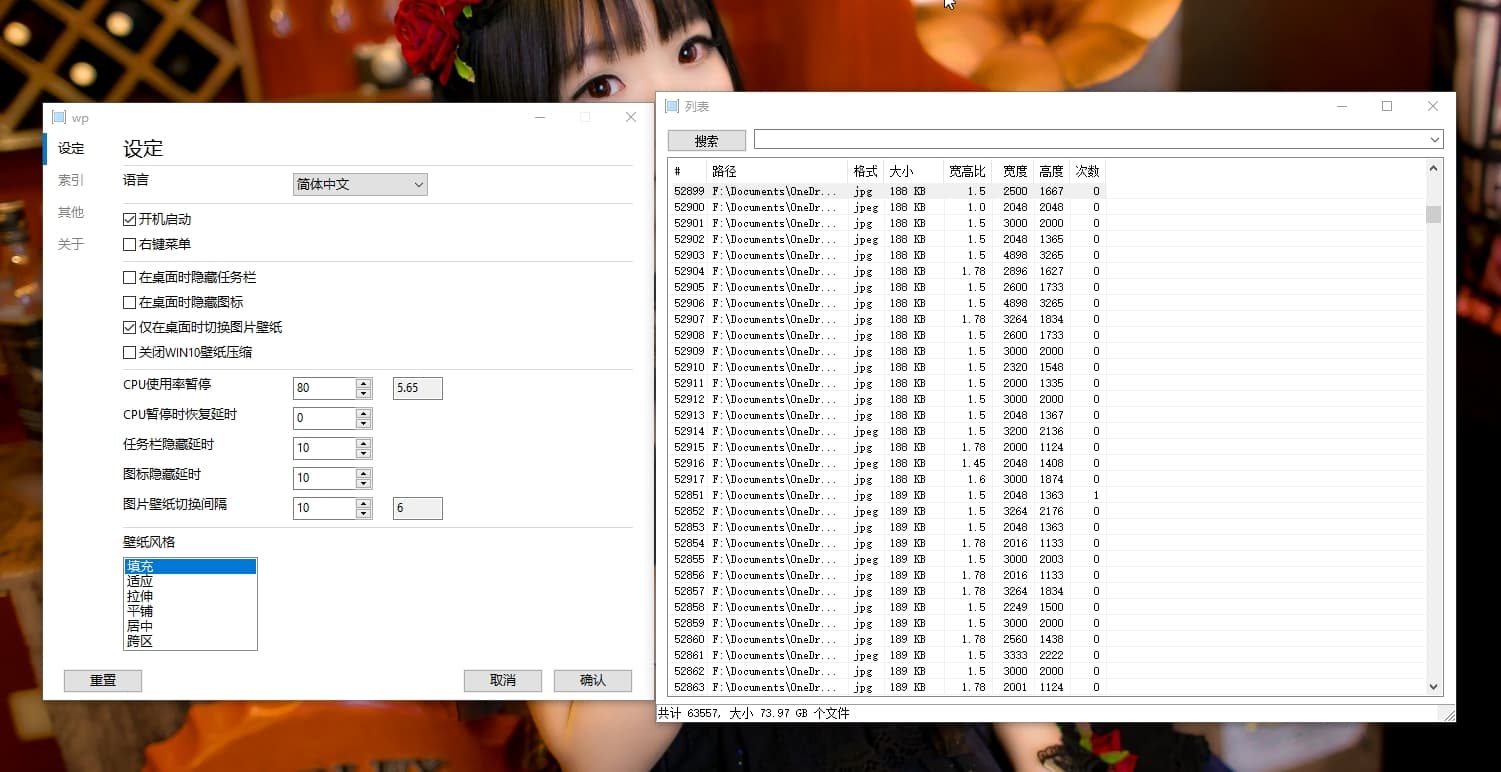Close the wp settings window
The width and height of the screenshot is (1501, 772).
pyautogui.click(x=630, y=117)
